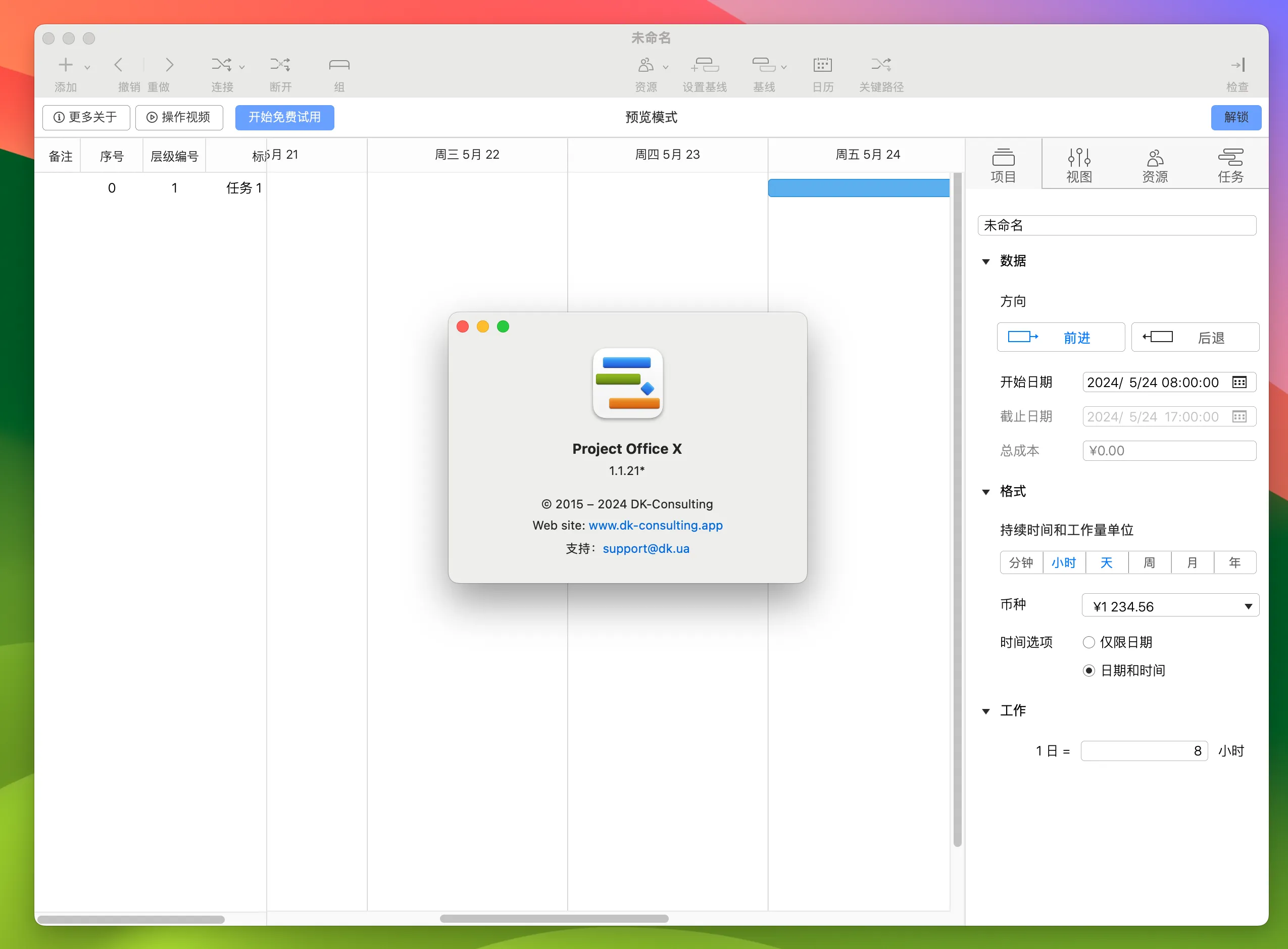This screenshot has width=1288, height=949.
Task: Select the 仅限日期 radio button
Action: click(1088, 642)
